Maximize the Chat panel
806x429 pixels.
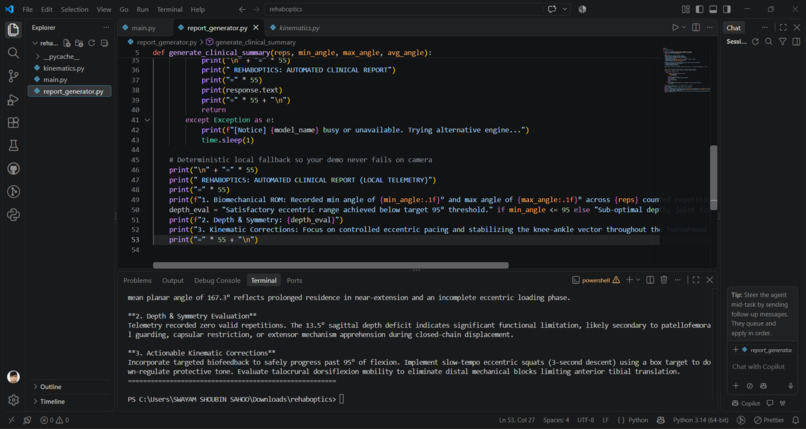(x=783, y=28)
